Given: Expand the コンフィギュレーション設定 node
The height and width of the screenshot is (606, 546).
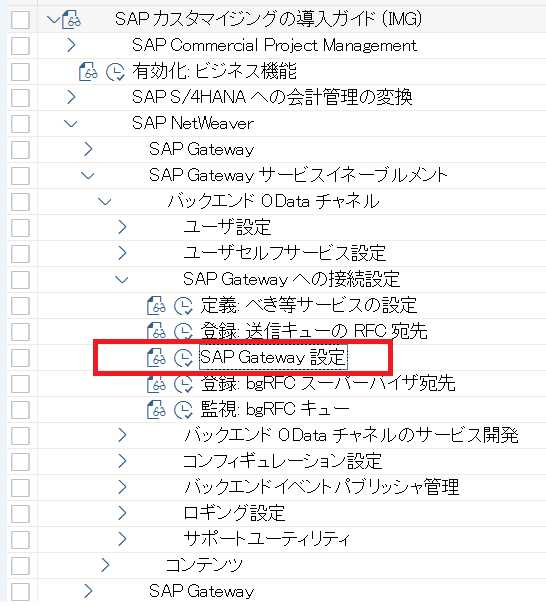Looking at the screenshot, I should [122, 461].
